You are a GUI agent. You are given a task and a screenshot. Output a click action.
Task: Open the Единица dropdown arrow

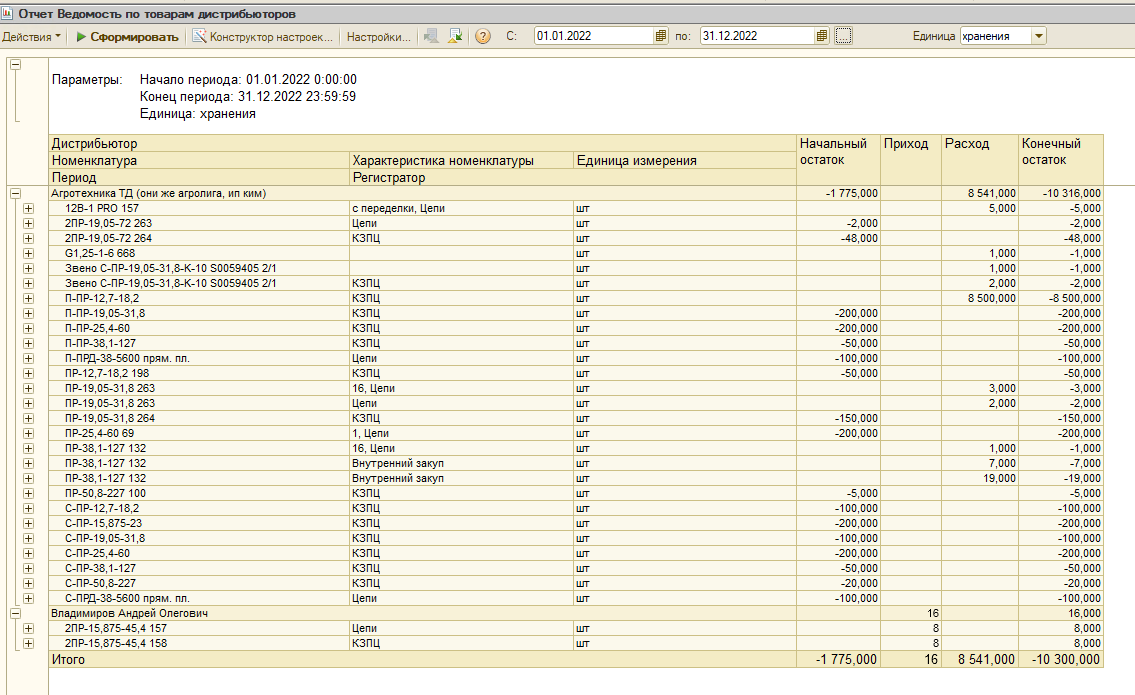pos(1039,36)
